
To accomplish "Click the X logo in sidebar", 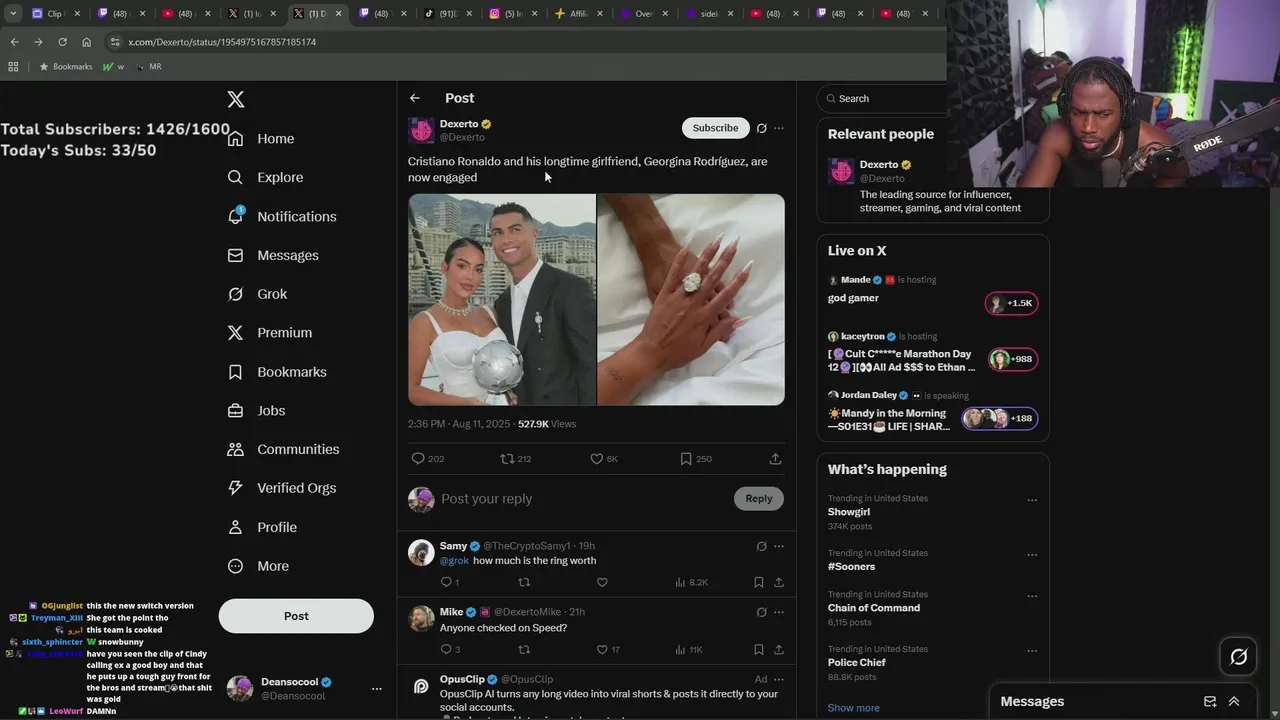I will pos(236,99).
